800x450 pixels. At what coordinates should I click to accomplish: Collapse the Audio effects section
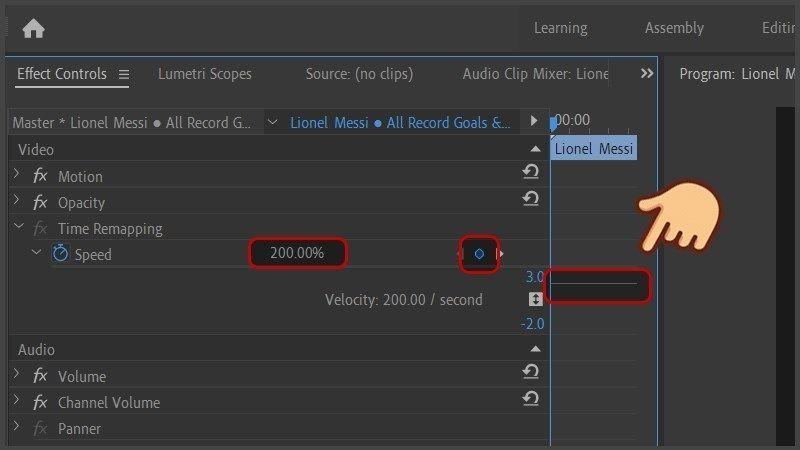pos(535,349)
